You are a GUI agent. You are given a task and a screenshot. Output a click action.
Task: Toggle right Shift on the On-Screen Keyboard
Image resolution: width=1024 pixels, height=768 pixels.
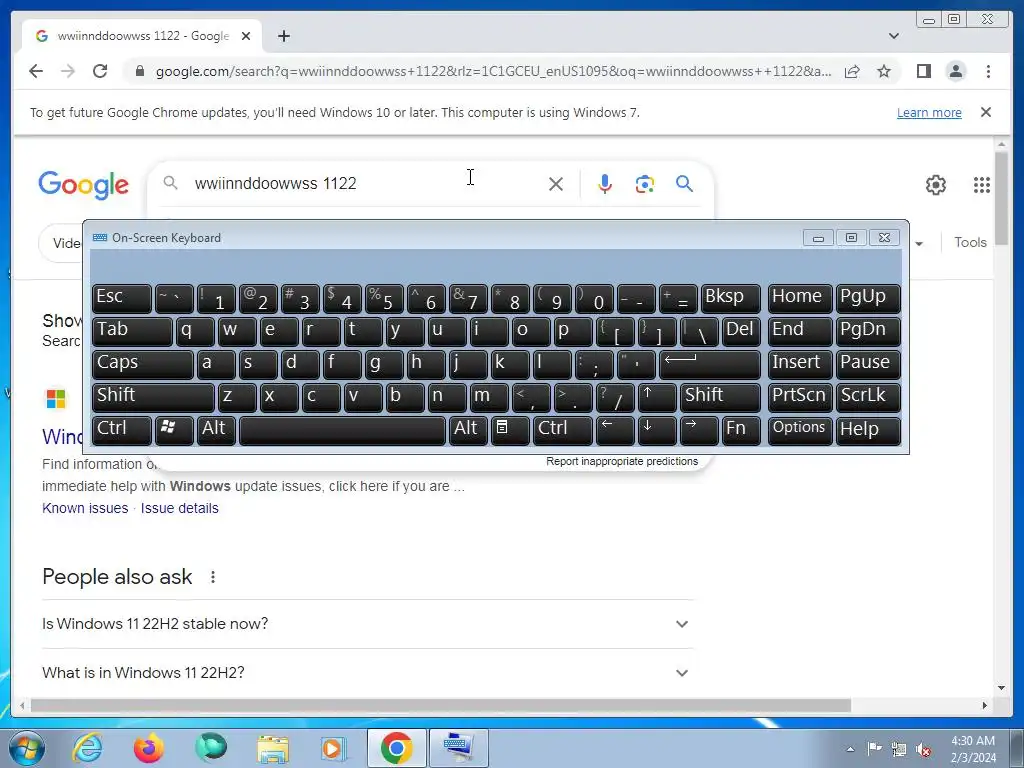[720, 396]
